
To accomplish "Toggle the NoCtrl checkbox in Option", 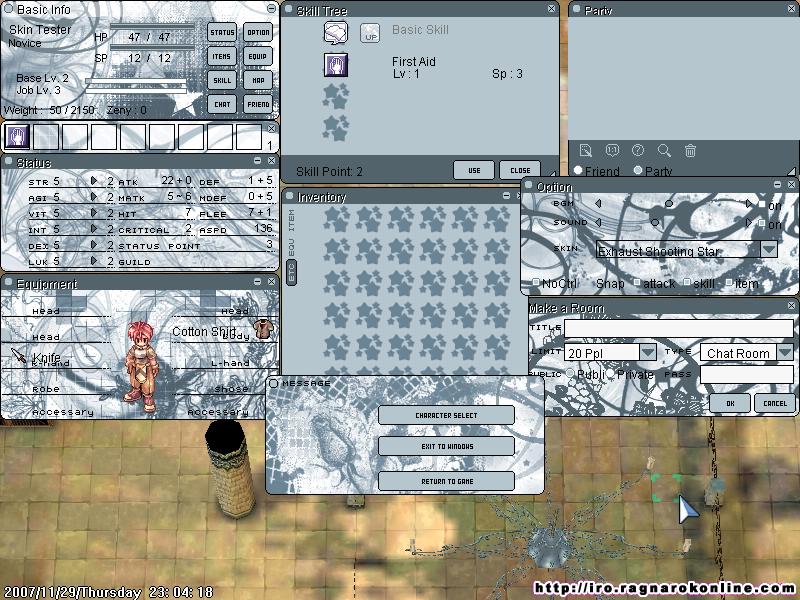I will point(536,282).
